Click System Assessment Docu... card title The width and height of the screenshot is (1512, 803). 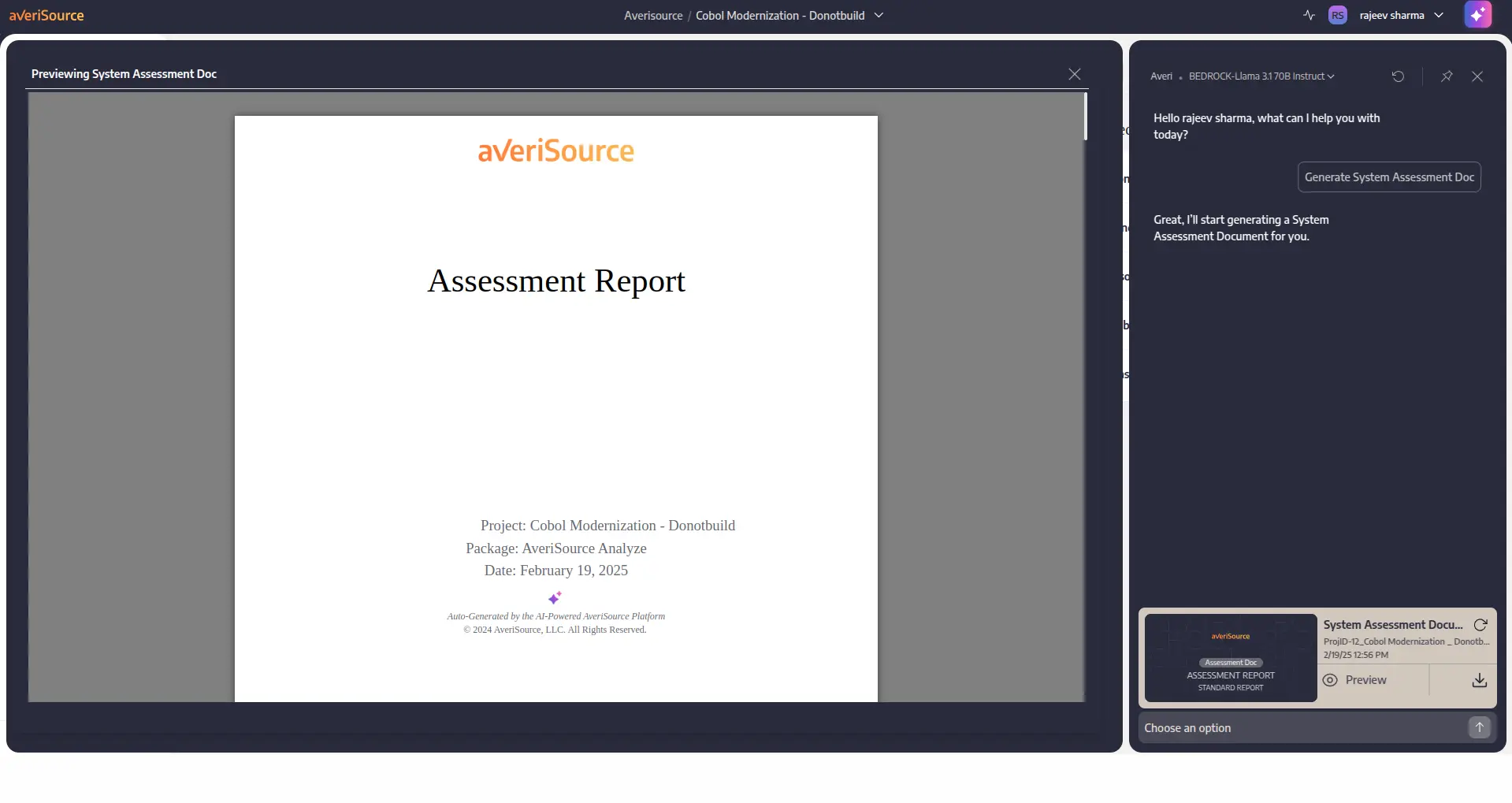point(1393,625)
